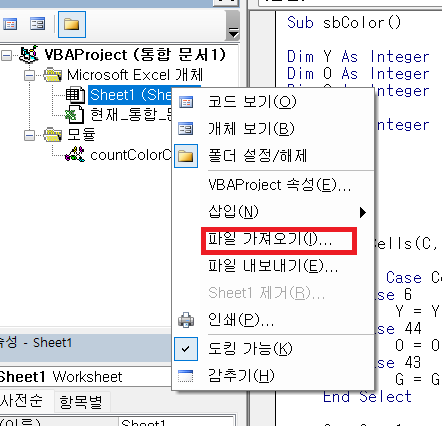This screenshot has width=442, height=426.
Task: Choose 파일 가져오기(I)... menu entry
Action: click(273, 239)
